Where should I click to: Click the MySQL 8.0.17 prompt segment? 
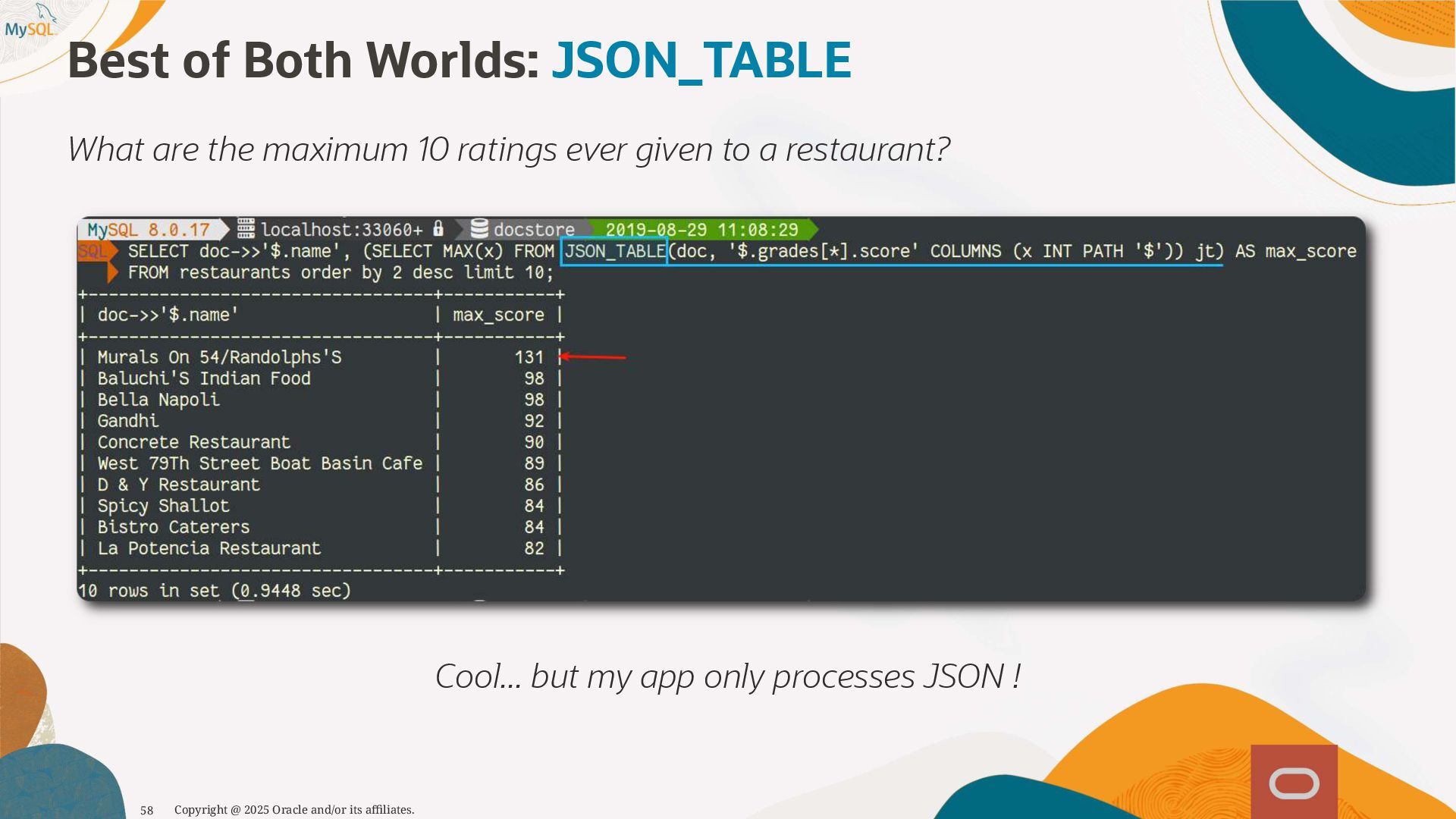tap(149, 229)
